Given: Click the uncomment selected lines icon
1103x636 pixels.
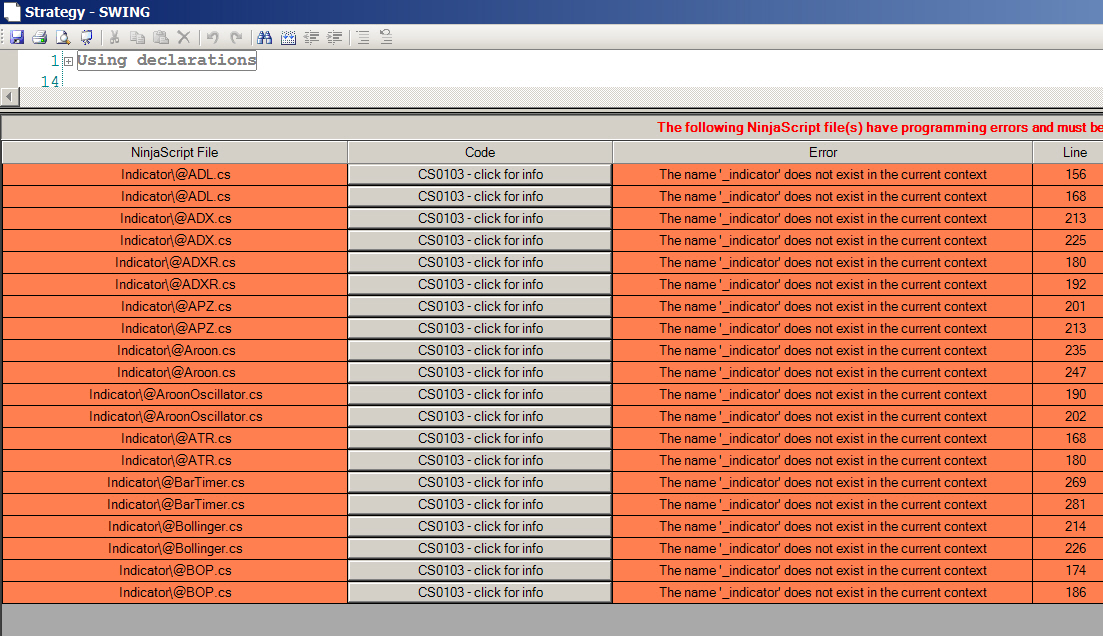Looking at the screenshot, I should click(x=386, y=37).
